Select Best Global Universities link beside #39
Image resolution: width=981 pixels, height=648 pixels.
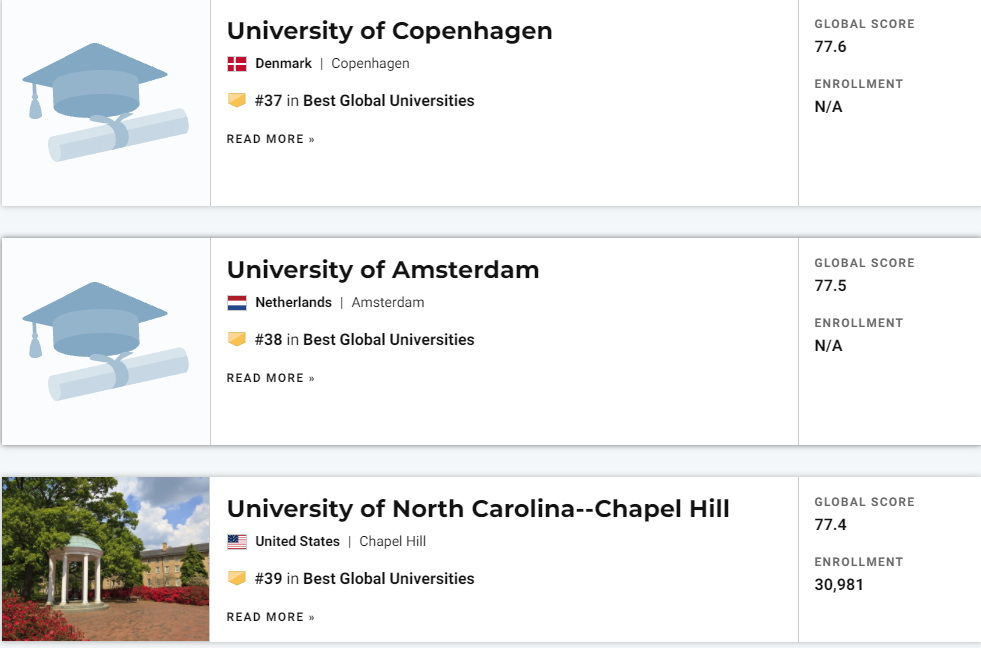click(388, 579)
